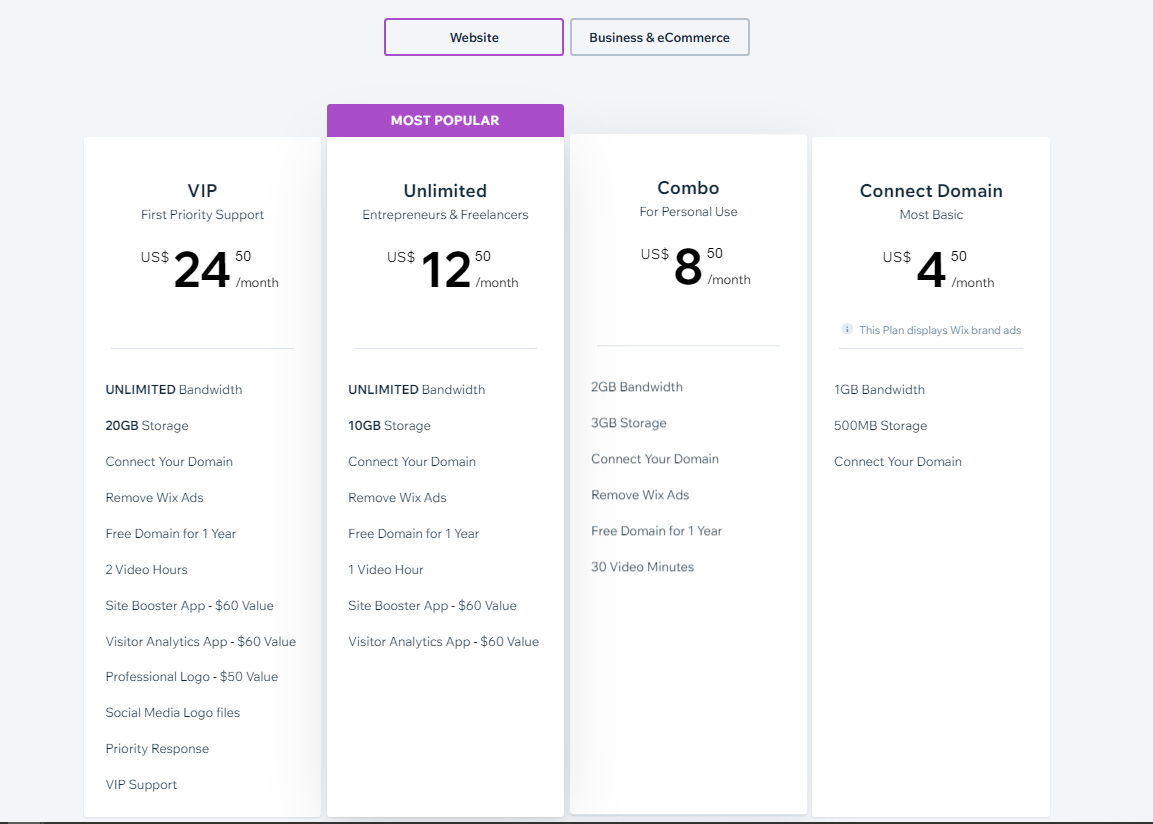Viewport: 1153px width, 824px height.
Task: Click 'Site Booster App' in VIP plan
Action: 190,606
